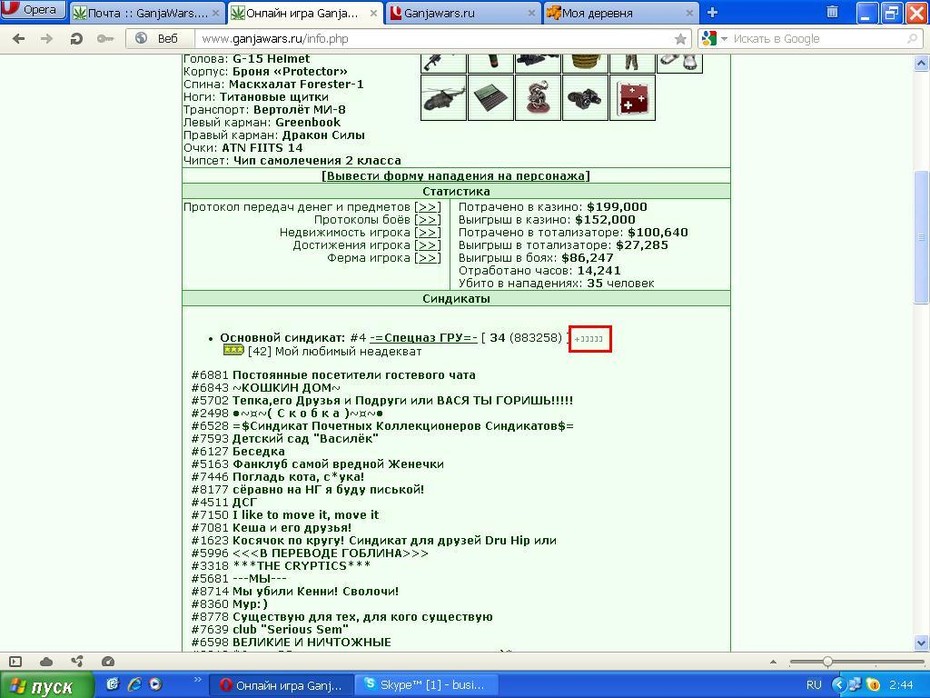Toggle the Opera Turbo gauge icon
930x698 pixels.
coord(108,661)
